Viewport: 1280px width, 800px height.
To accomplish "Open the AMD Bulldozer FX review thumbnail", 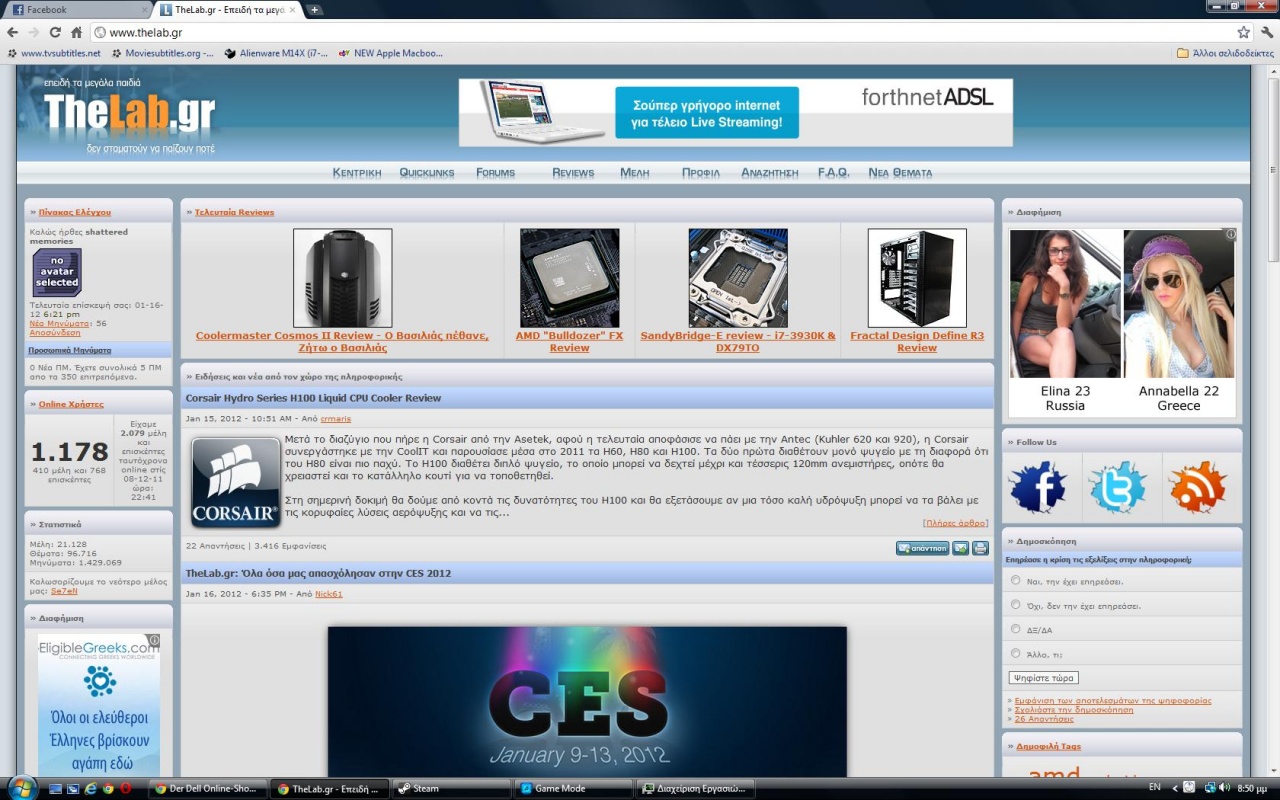I will (569, 278).
